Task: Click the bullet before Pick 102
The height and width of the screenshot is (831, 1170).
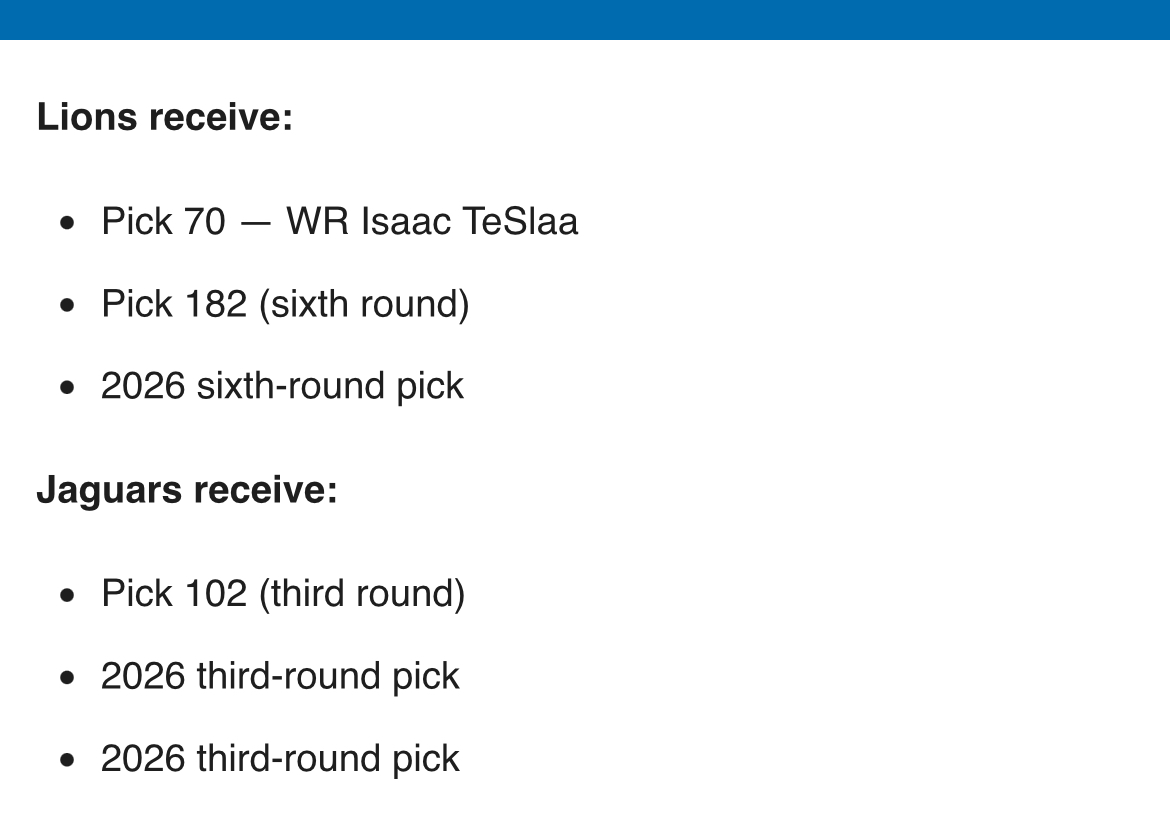Action: [67, 596]
